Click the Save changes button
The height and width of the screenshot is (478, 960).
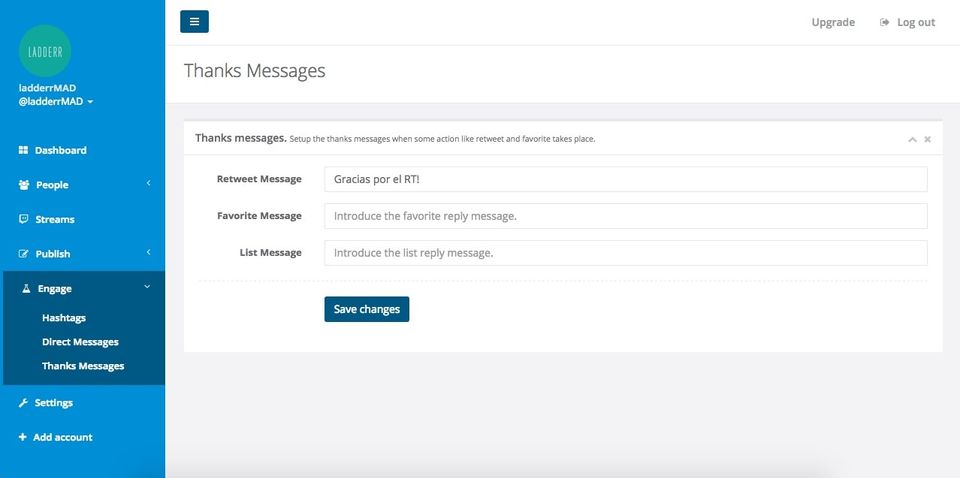367,309
